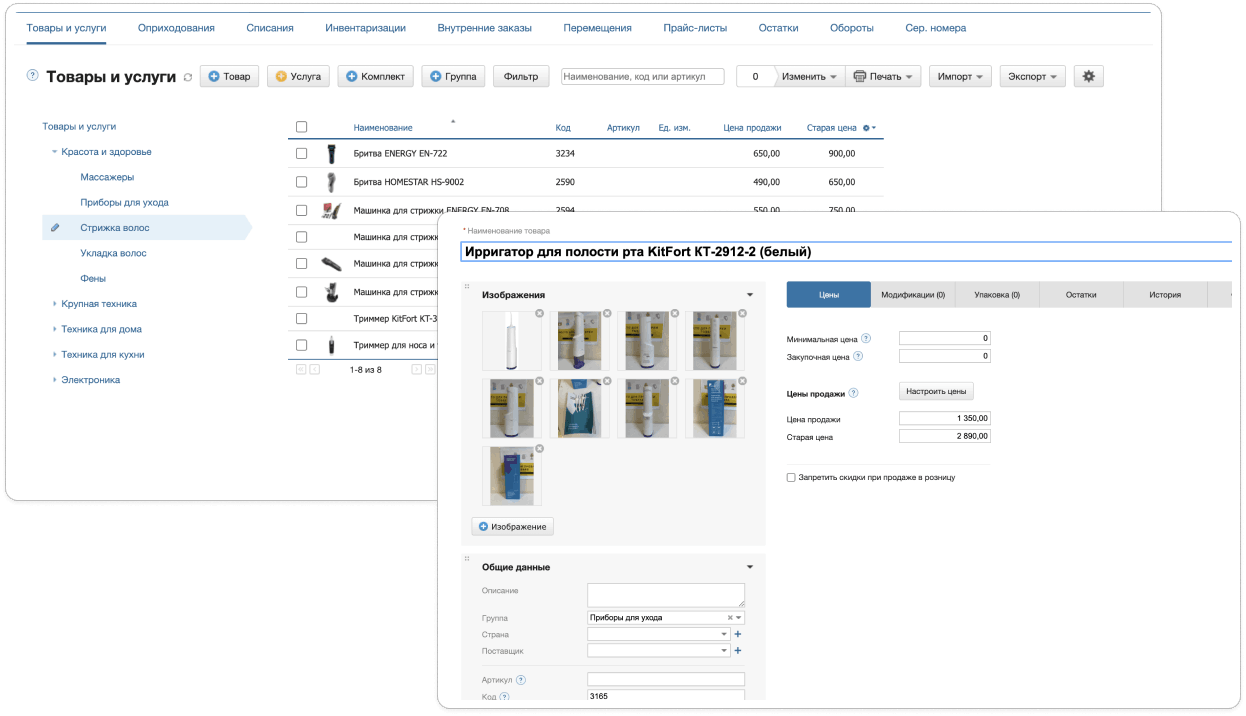
Task: Open the booklet photo thumbnail in Изображения
Action: pyautogui.click(x=580, y=408)
